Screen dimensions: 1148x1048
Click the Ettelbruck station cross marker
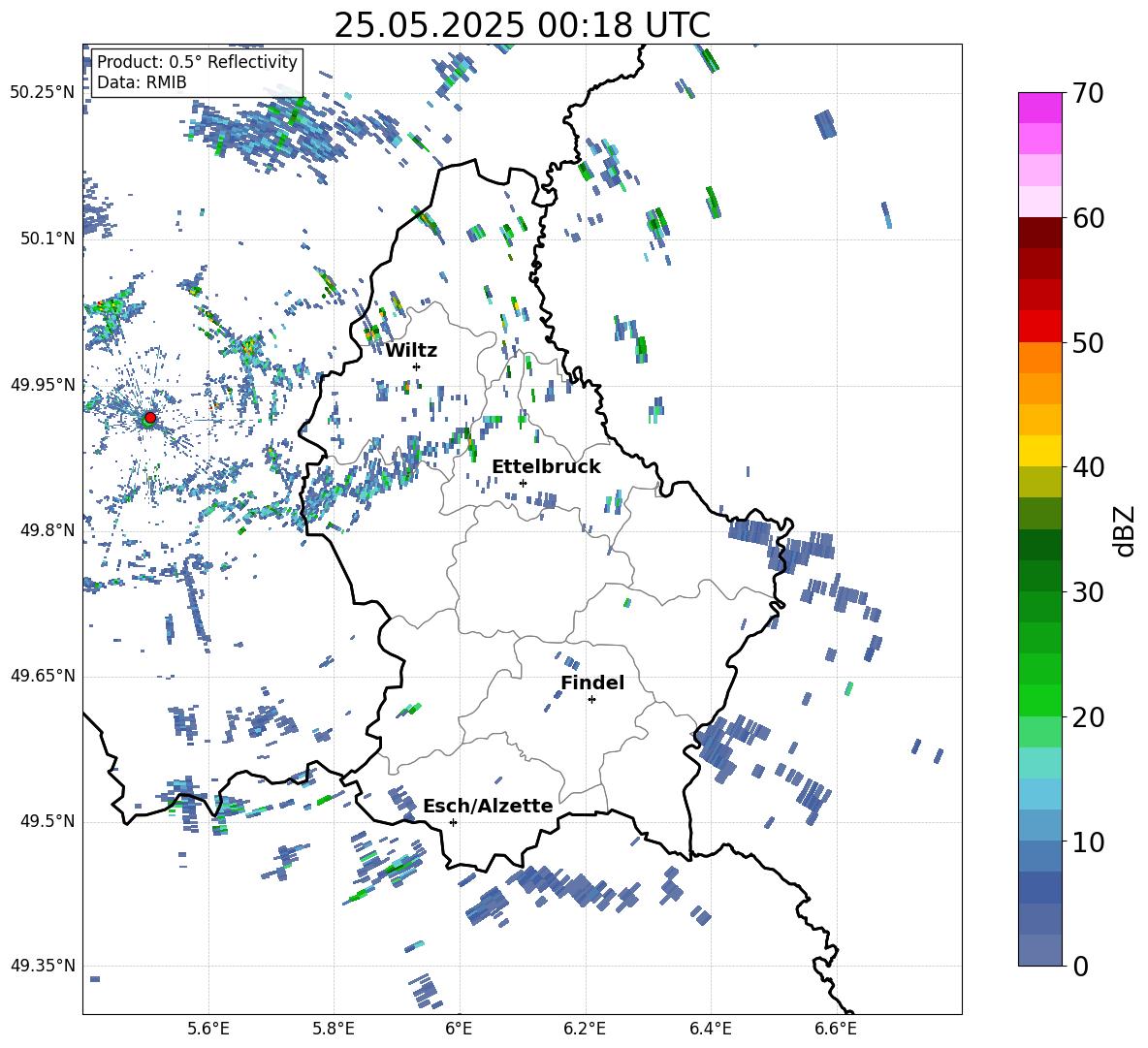(523, 483)
